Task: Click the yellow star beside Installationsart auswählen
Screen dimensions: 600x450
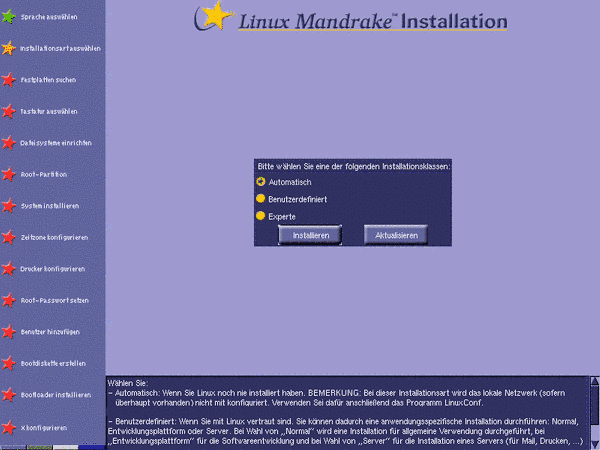Action: pos(8,48)
